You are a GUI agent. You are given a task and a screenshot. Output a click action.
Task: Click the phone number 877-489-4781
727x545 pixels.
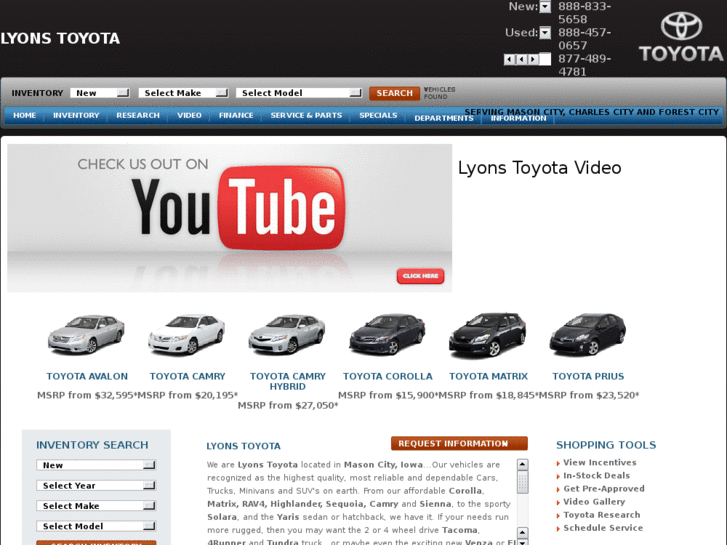[x=584, y=65]
